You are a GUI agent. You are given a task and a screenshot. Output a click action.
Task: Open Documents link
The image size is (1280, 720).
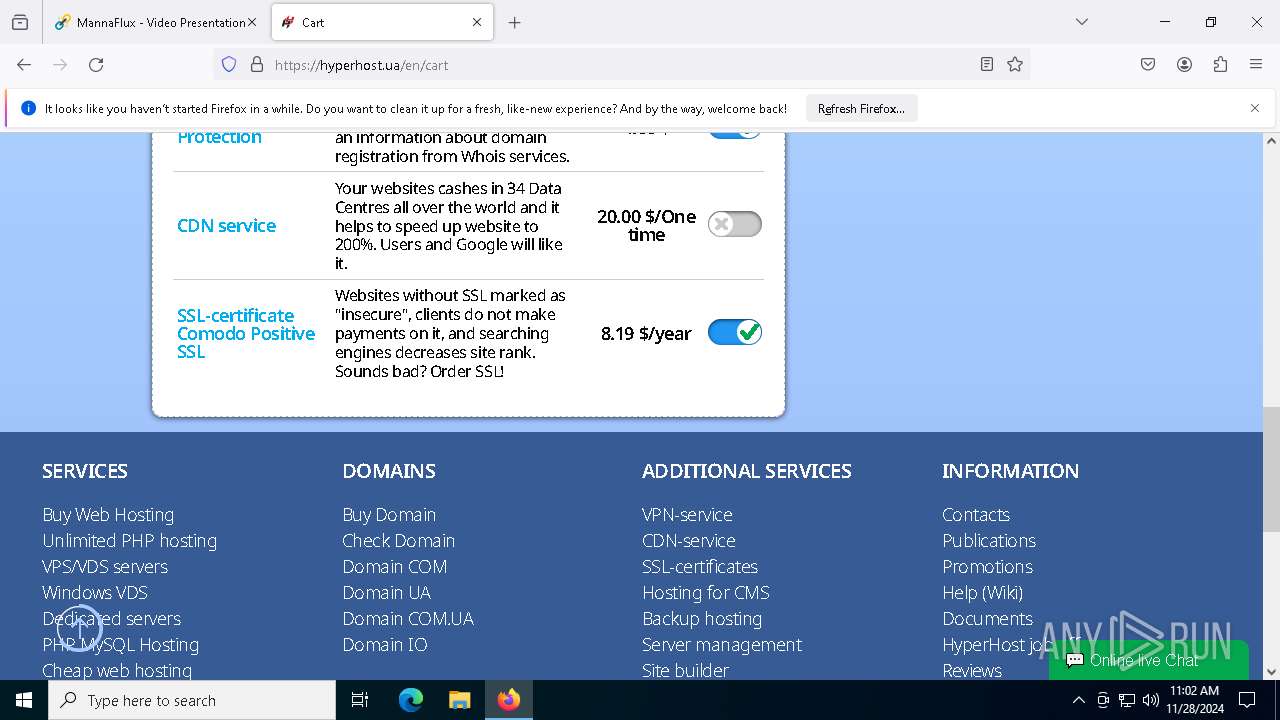point(987,618)
